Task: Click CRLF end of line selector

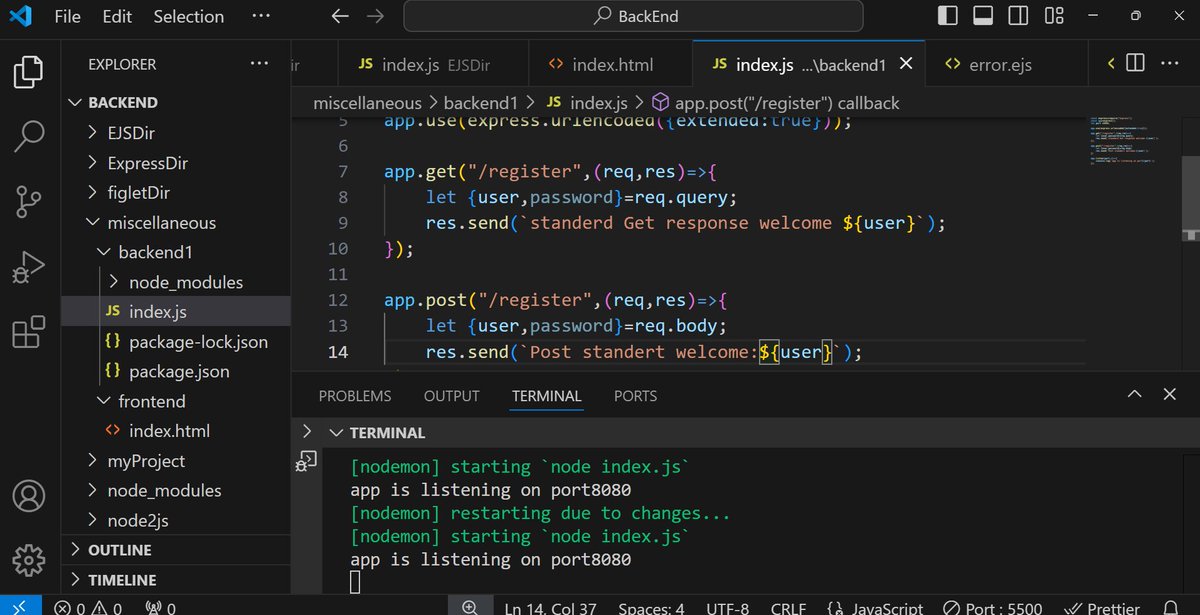Action: [789, 607]
